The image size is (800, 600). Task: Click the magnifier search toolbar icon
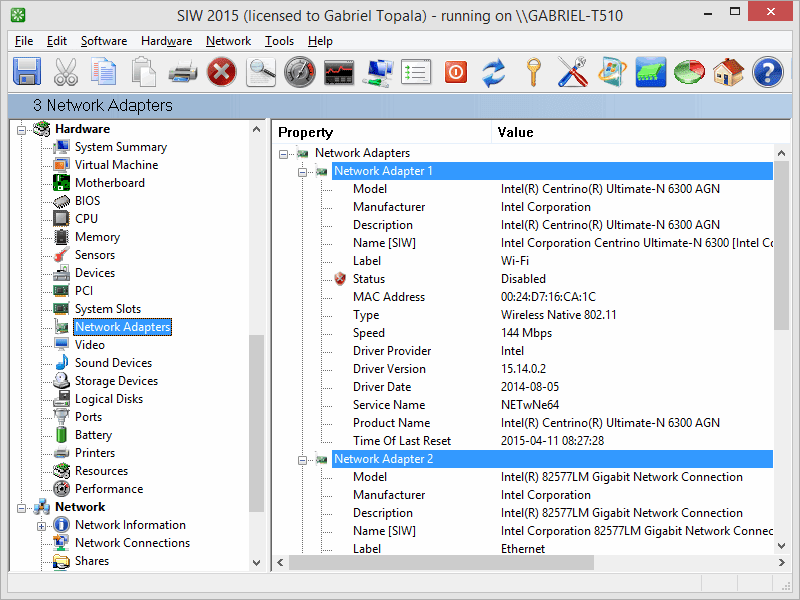coord(260,71)
